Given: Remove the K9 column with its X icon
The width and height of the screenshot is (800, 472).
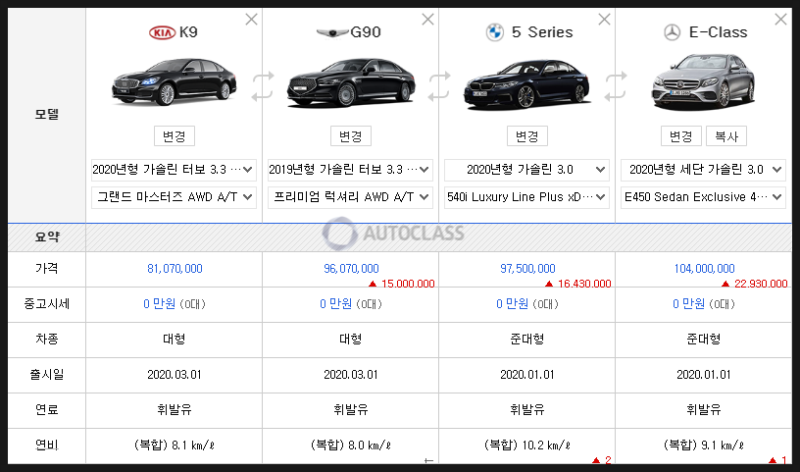Looking at the screenshot, I should pos(251,19).
